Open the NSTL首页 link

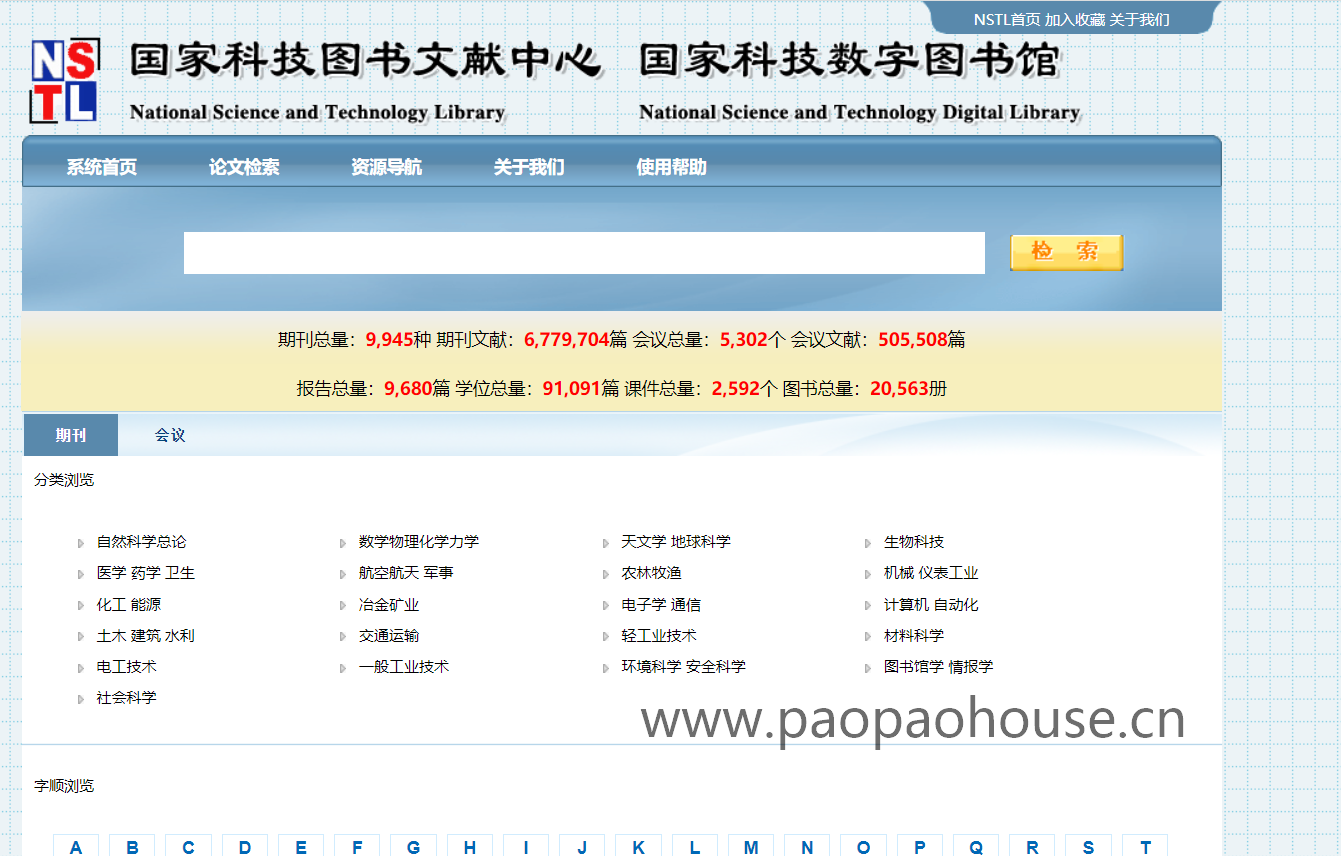[1007, 19]
